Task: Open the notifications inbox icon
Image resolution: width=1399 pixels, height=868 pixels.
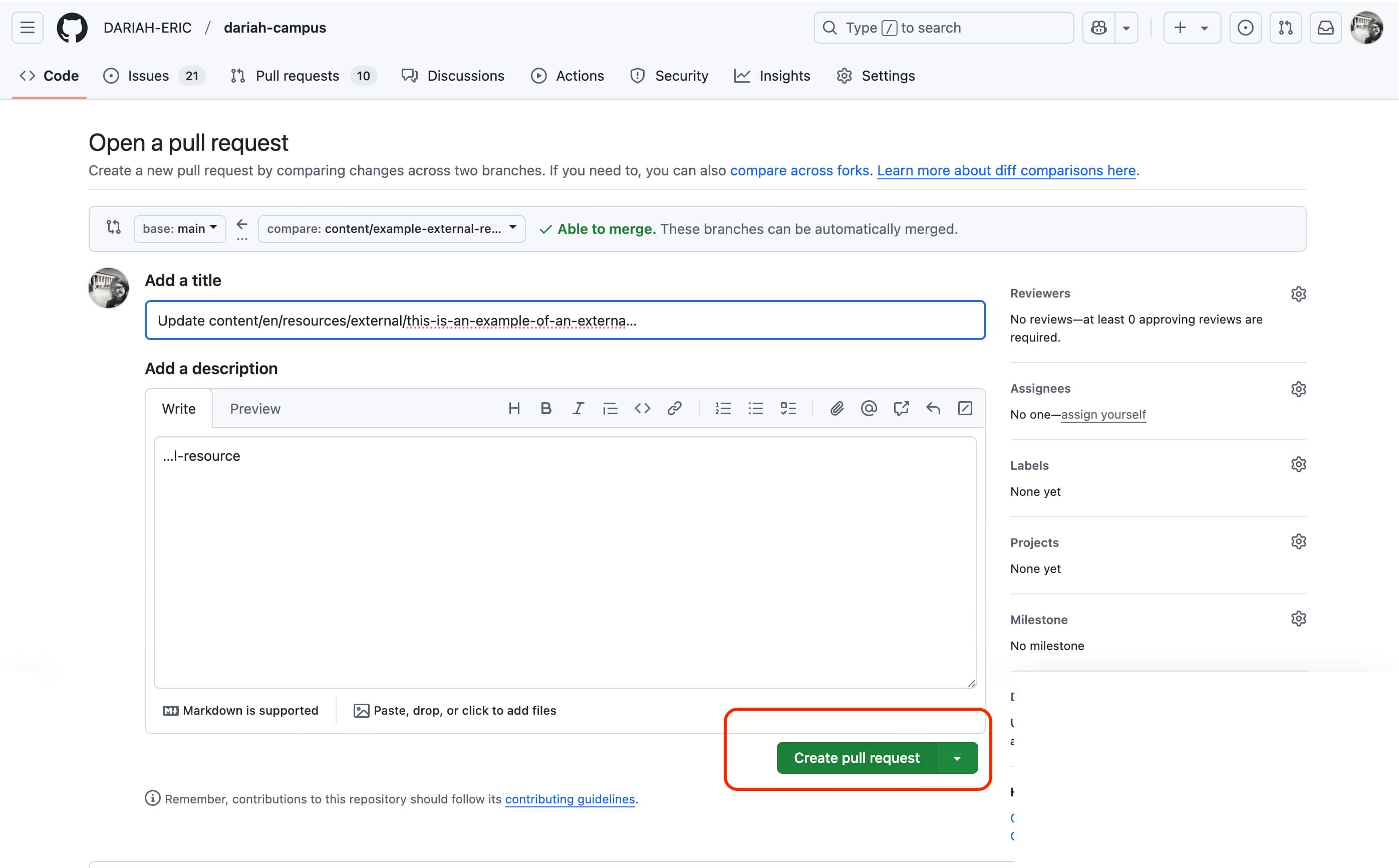Action: [1325, 28]
